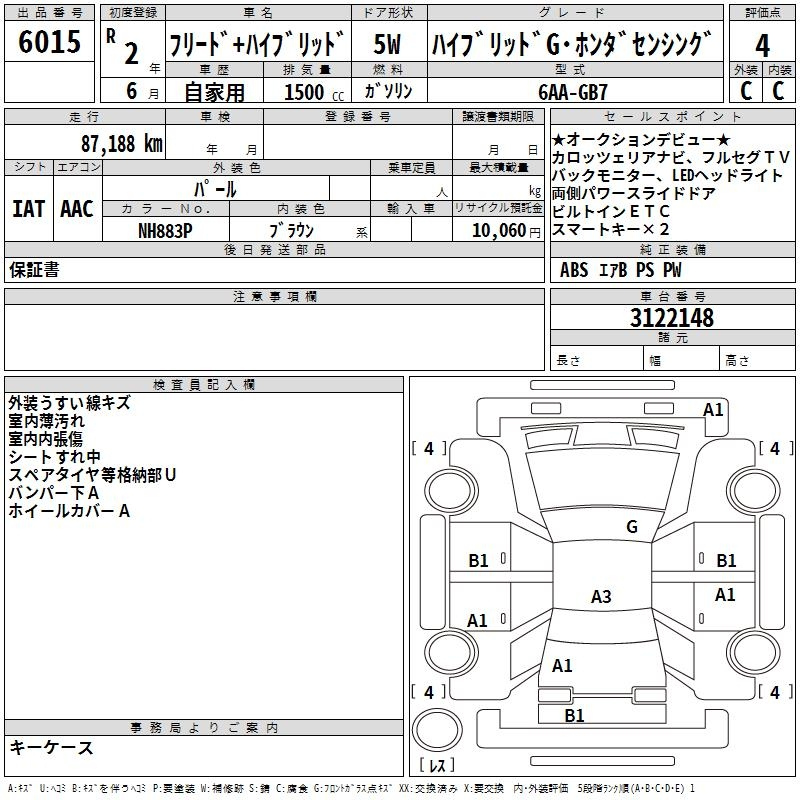This screenshot has width=800, height=800.
Task: Select the interior grade C
Action: tap(778, 91)
